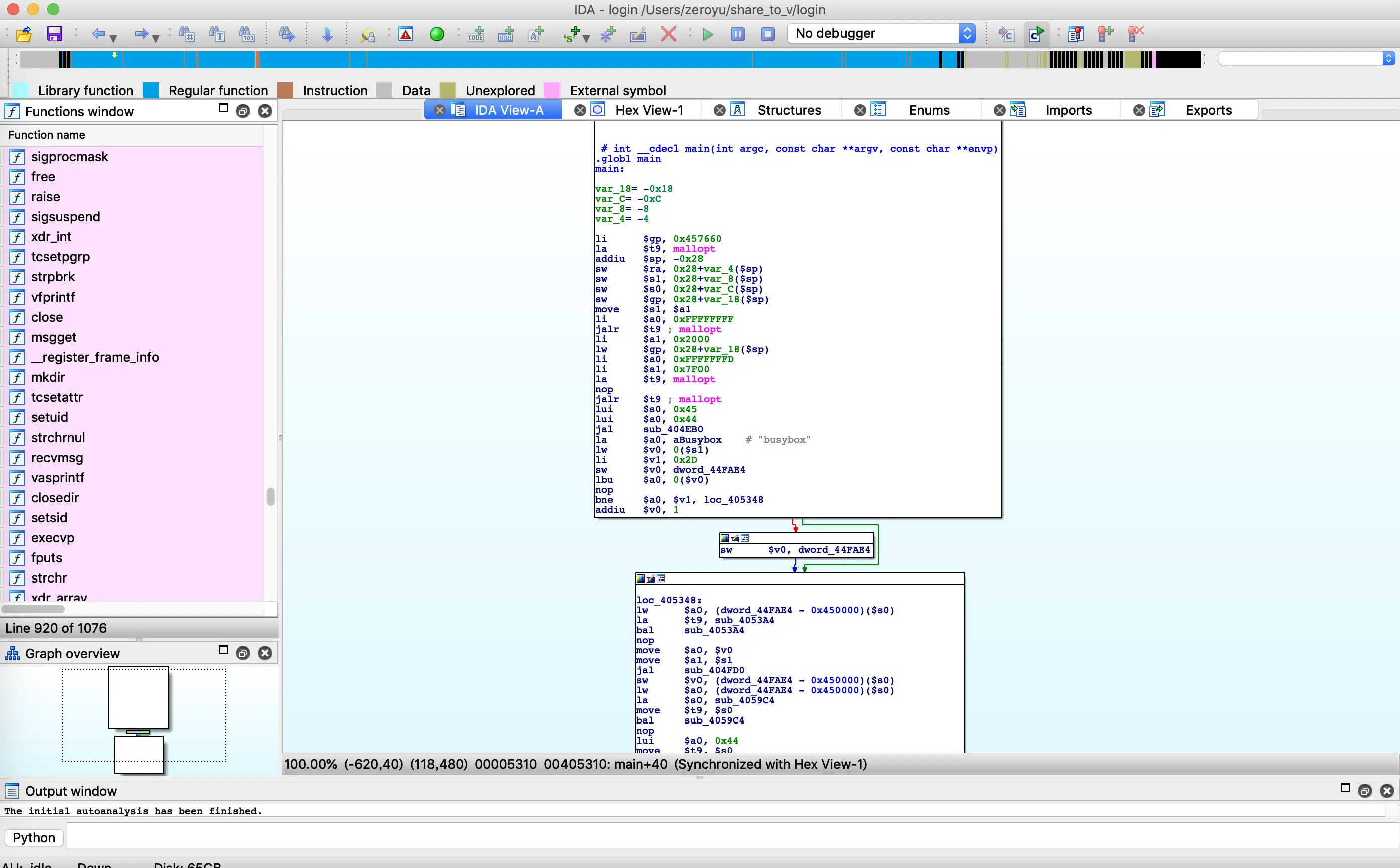The height and width of the screenshot is (868, 1400).
Task: Click the pause process toolbar button
Action: pos(737,34)
